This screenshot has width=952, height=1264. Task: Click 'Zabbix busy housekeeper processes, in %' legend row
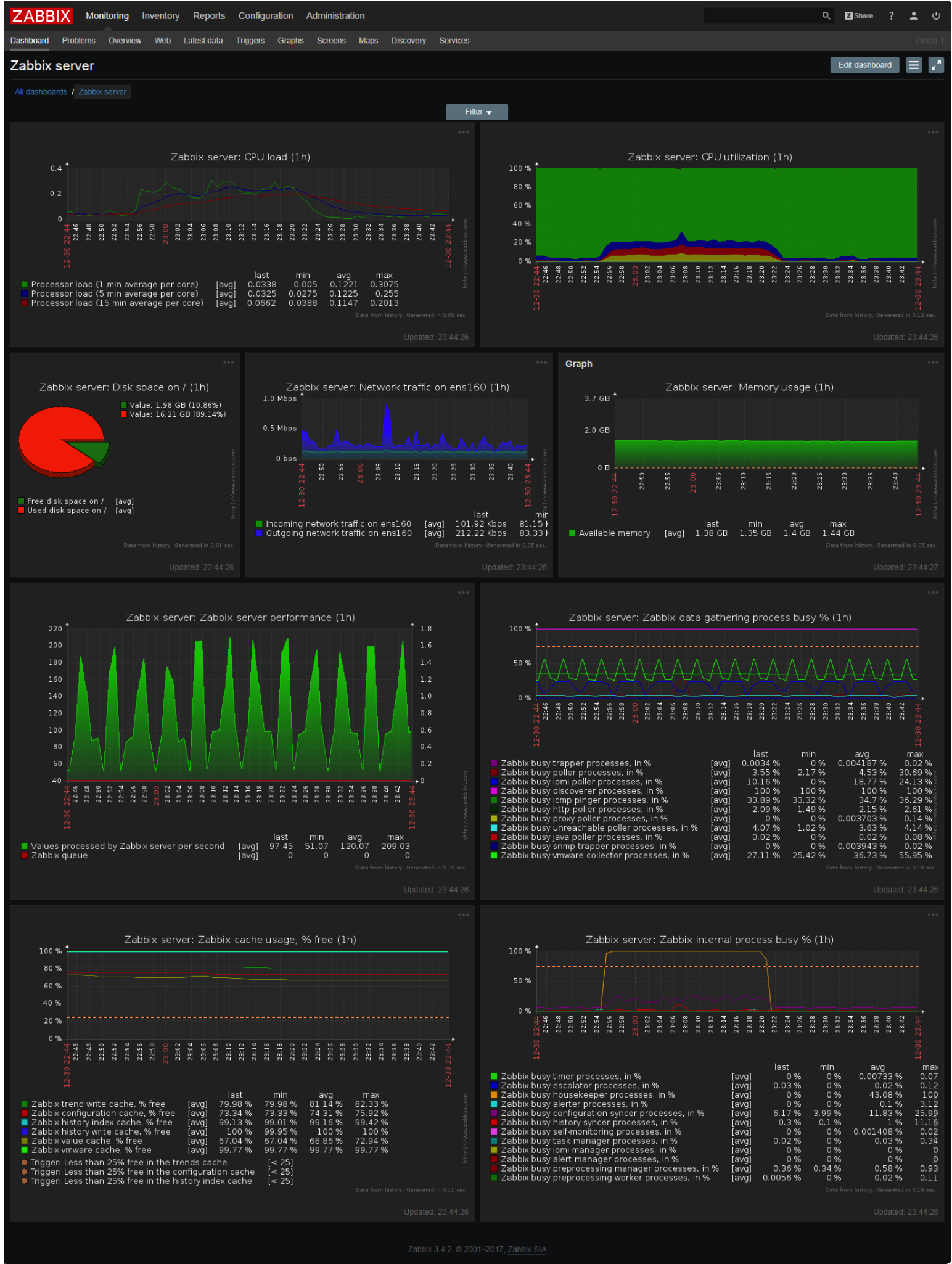click(x=714, y=1094)
